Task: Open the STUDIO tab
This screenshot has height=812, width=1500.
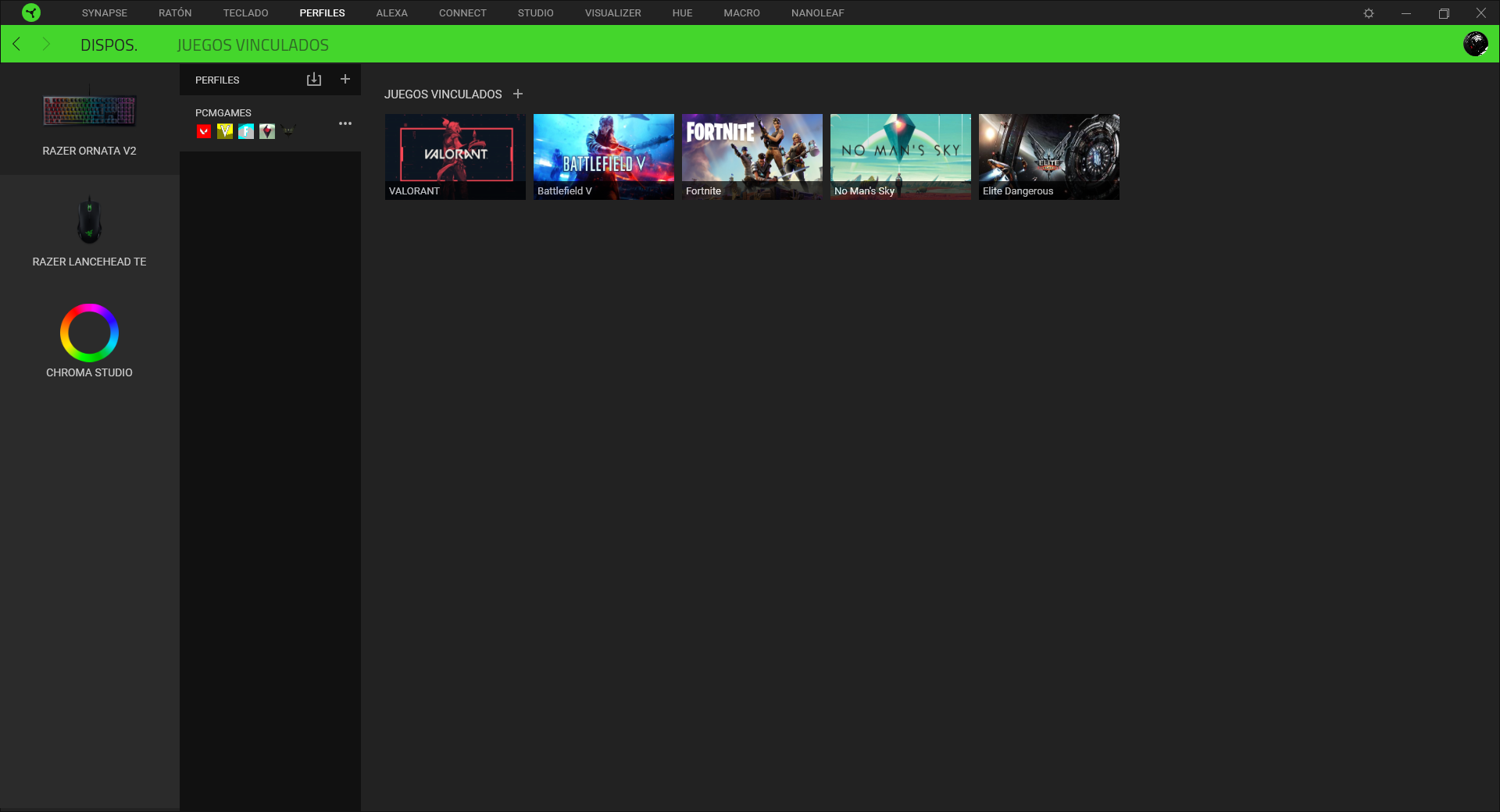Action: 535,13
